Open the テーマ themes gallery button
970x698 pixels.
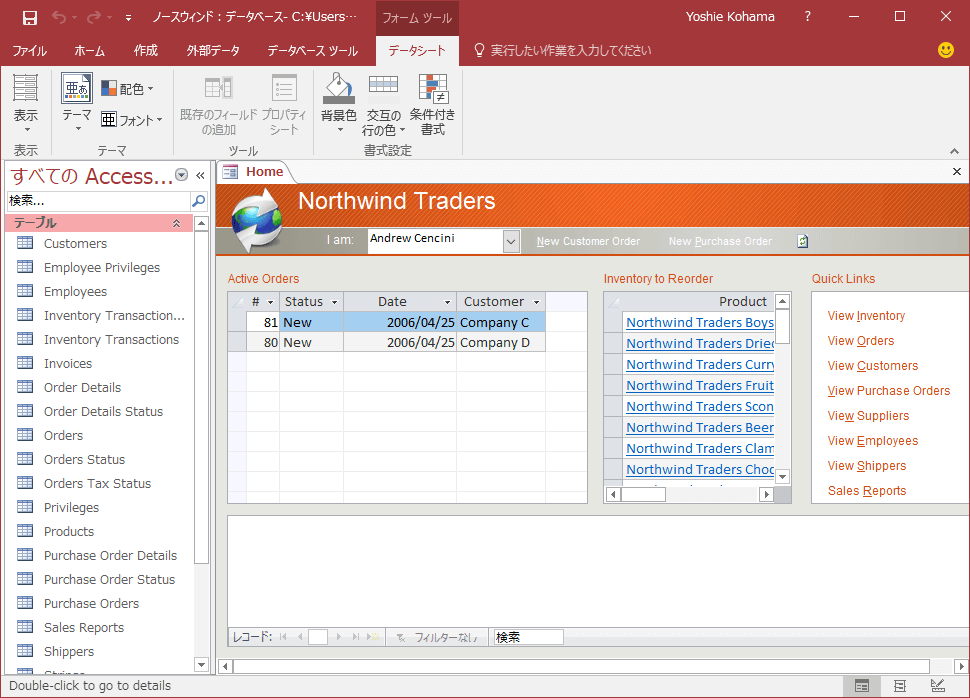77,102
